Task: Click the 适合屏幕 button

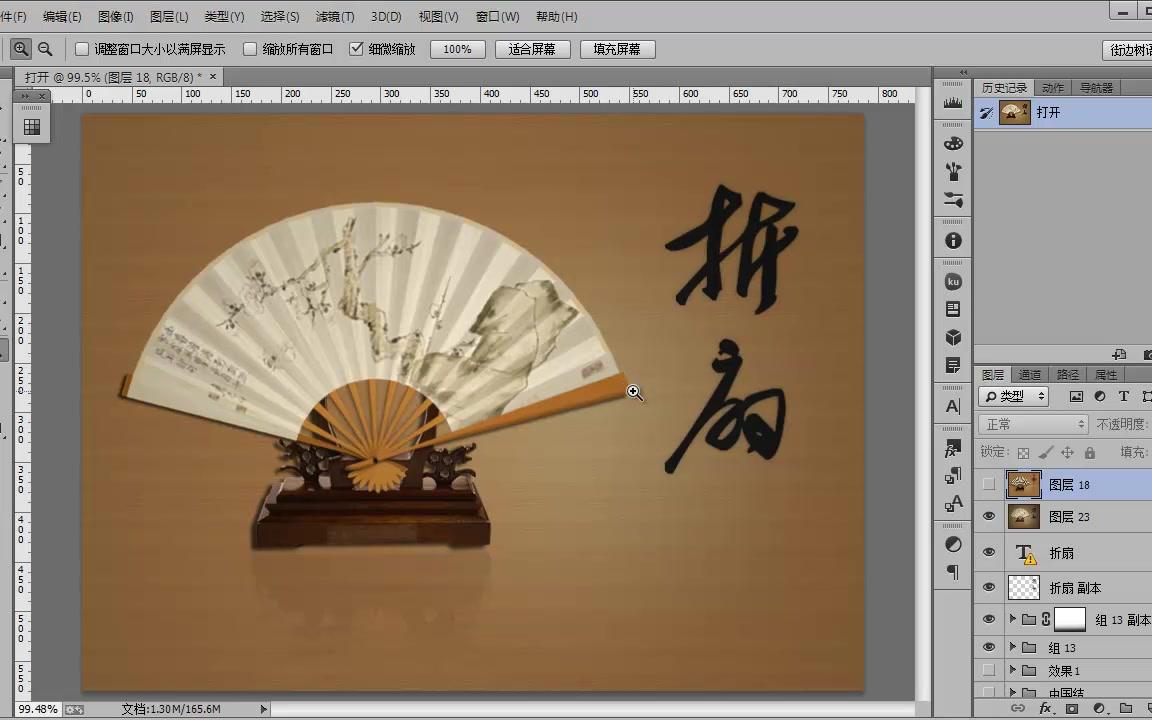Action: [532, 48]
